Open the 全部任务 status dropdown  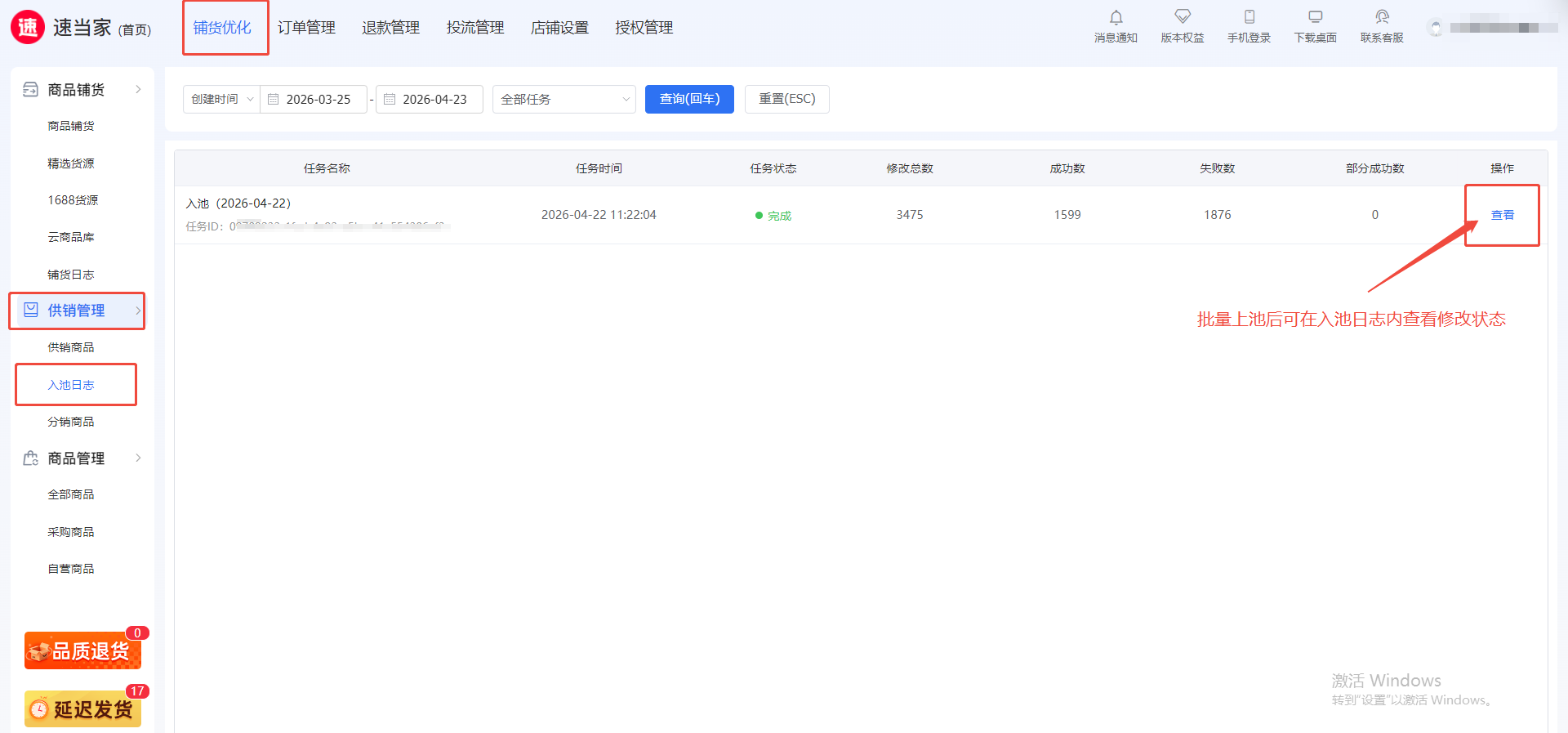click(563, 99)
